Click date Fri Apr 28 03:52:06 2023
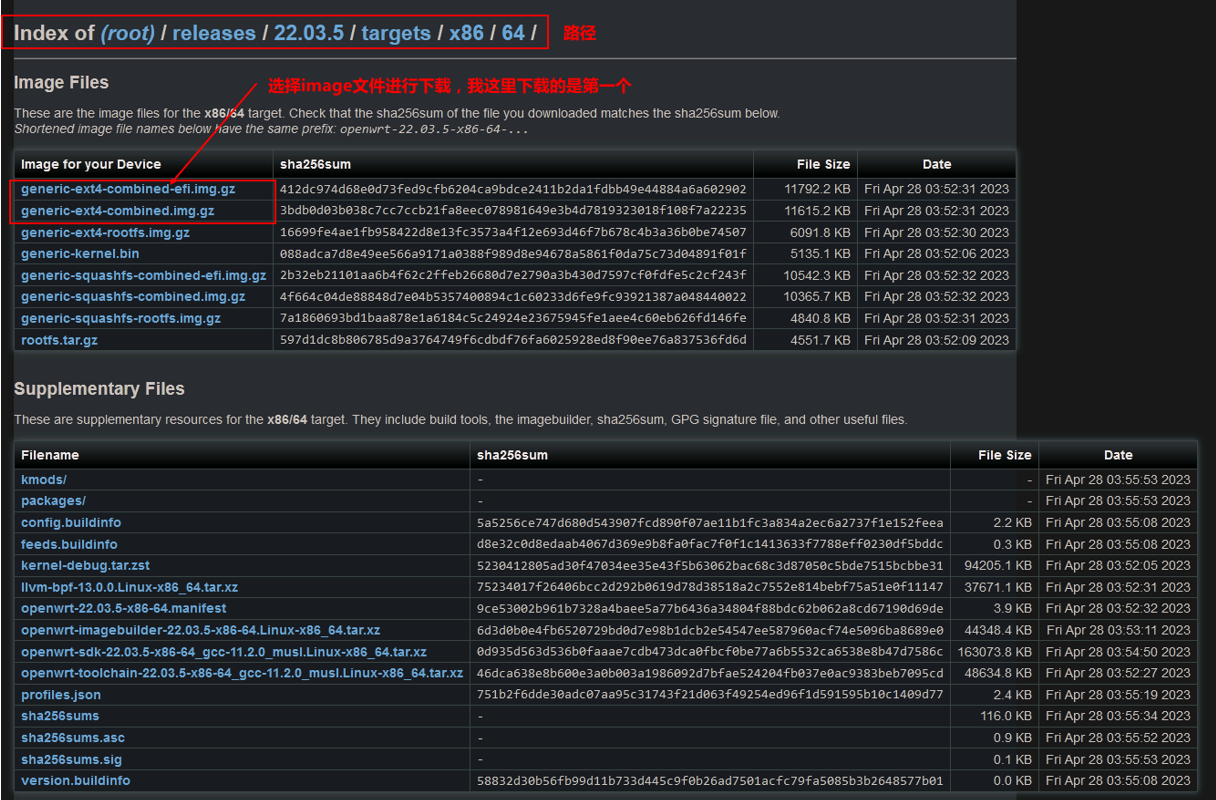1216x800 pixels. coord(937,254)
